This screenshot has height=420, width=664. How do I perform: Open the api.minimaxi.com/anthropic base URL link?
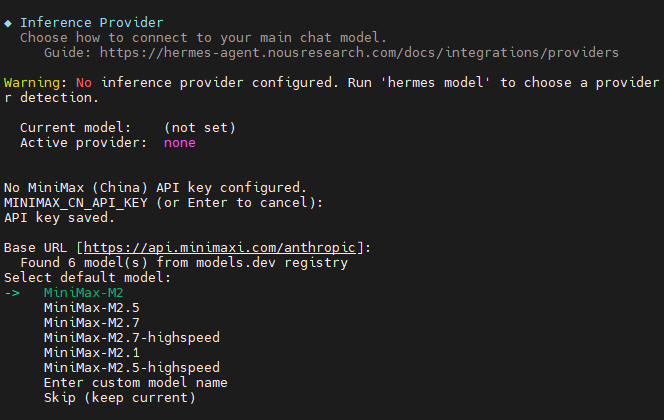220,247
